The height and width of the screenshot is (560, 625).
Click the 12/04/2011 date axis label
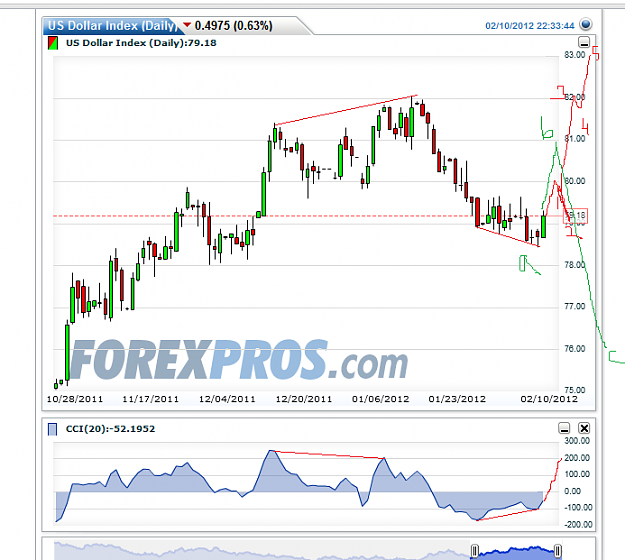227,399
